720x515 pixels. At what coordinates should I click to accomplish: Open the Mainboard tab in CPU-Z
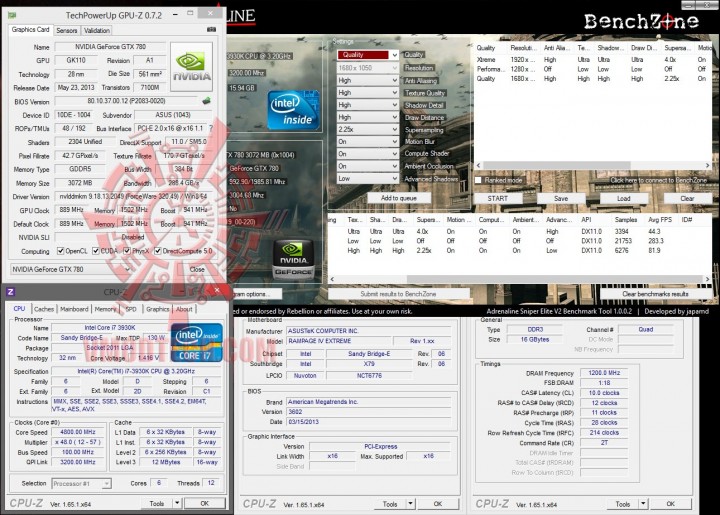(74, 309)
